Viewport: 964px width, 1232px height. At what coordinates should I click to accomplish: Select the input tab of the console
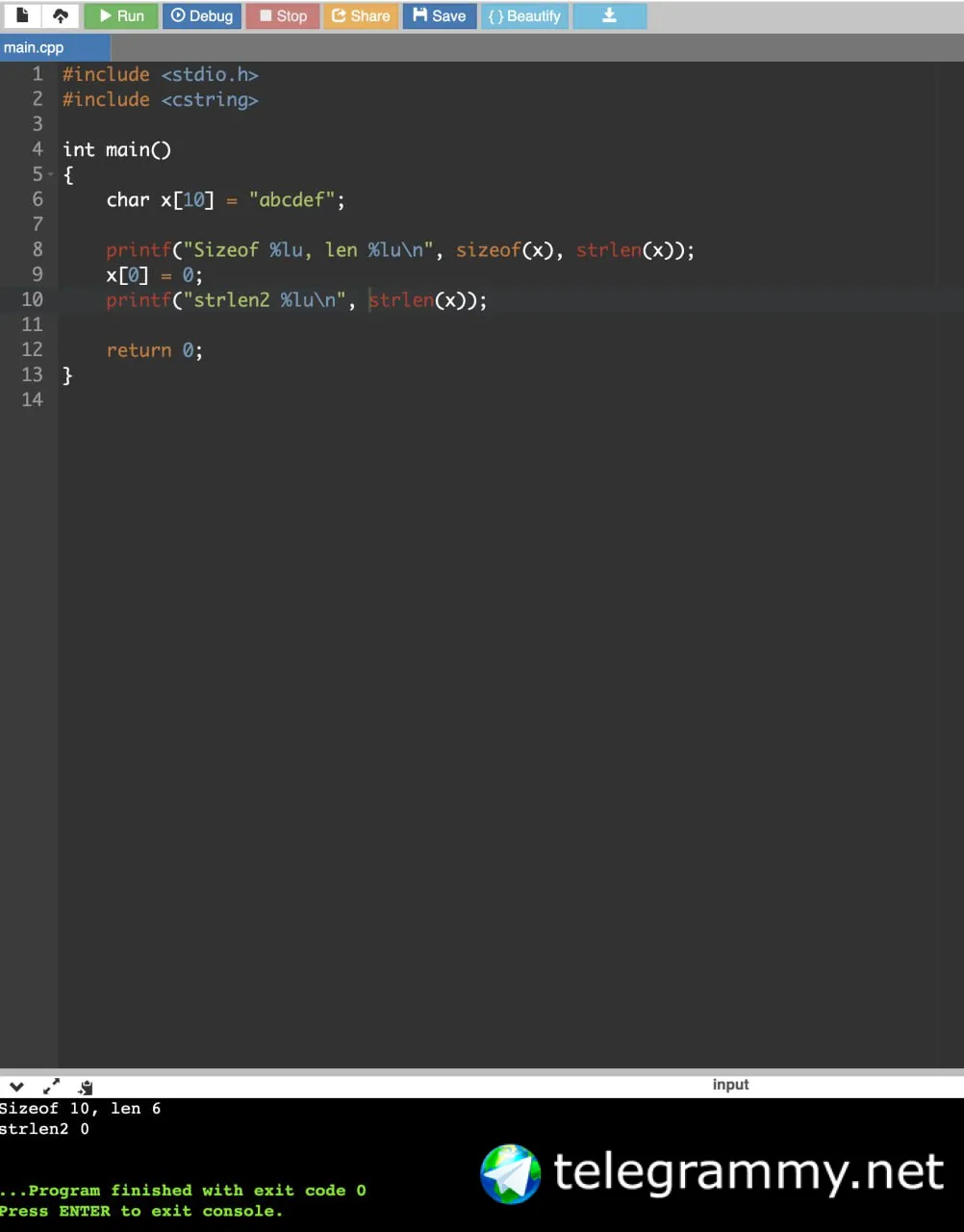point(730,1085)
